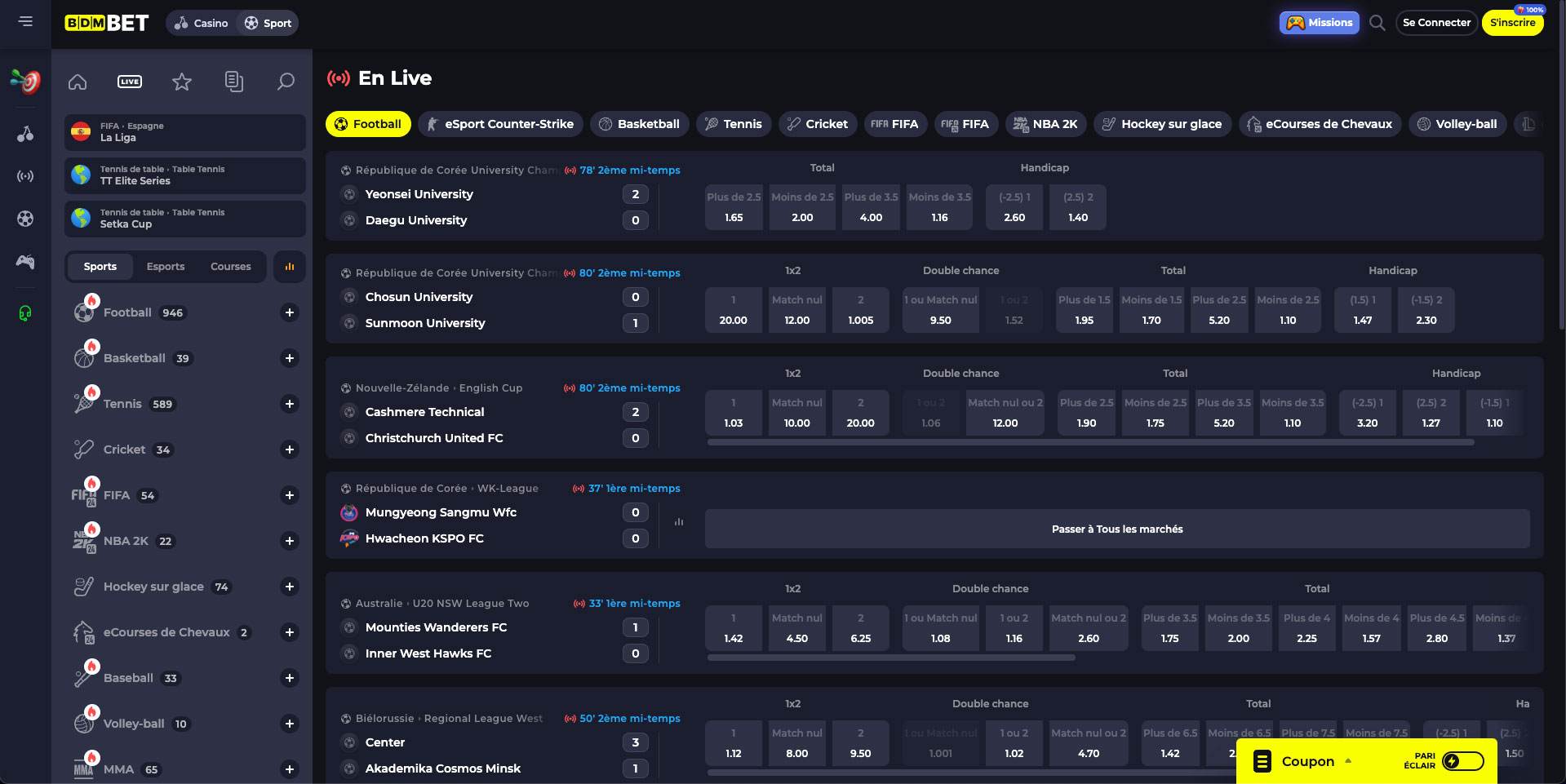Viewport: 1566px width, 784px height.
Task: Open the search magnifier in top bar
Action: 1377,23
